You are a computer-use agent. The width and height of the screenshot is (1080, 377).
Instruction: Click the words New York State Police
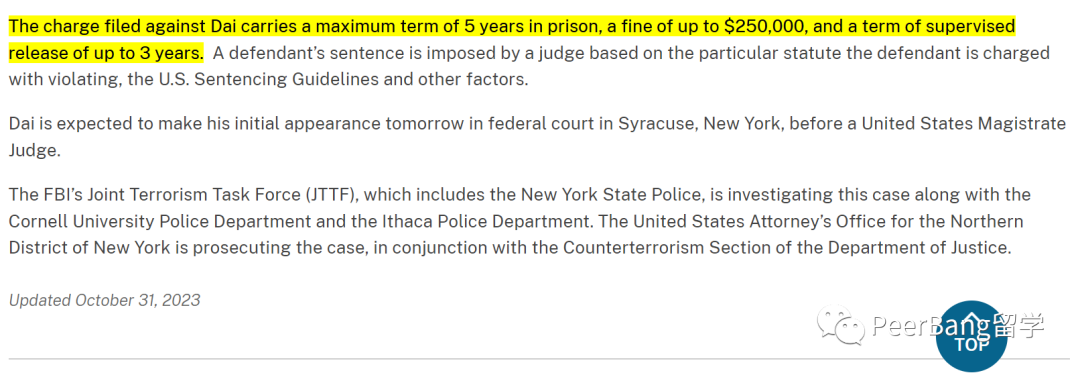coord(610,195)
